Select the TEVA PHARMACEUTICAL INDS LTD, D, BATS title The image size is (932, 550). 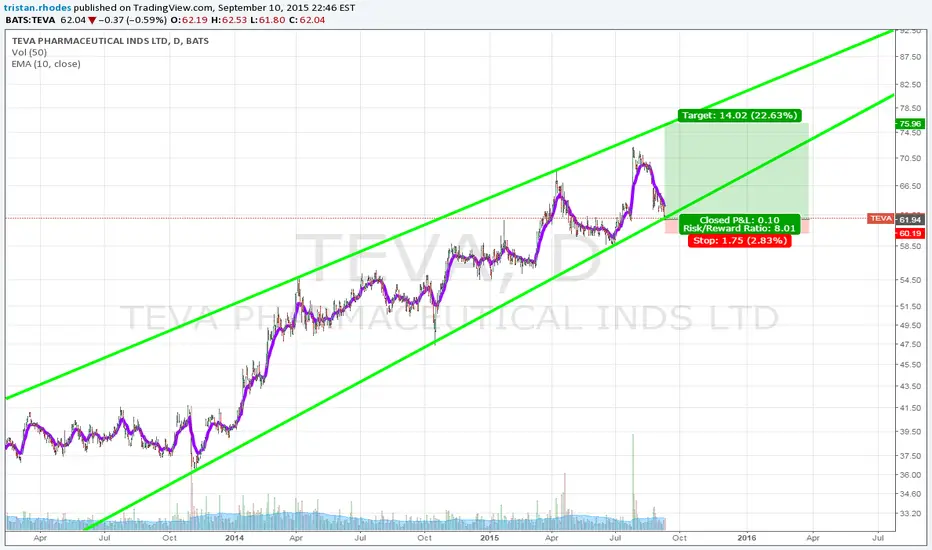[x=110, y=41]
